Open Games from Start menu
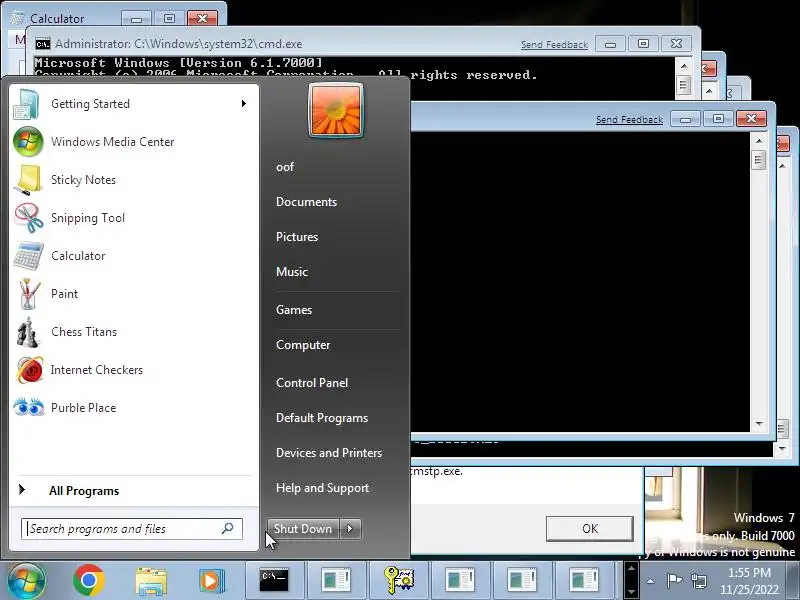 (x=294, y=310)
